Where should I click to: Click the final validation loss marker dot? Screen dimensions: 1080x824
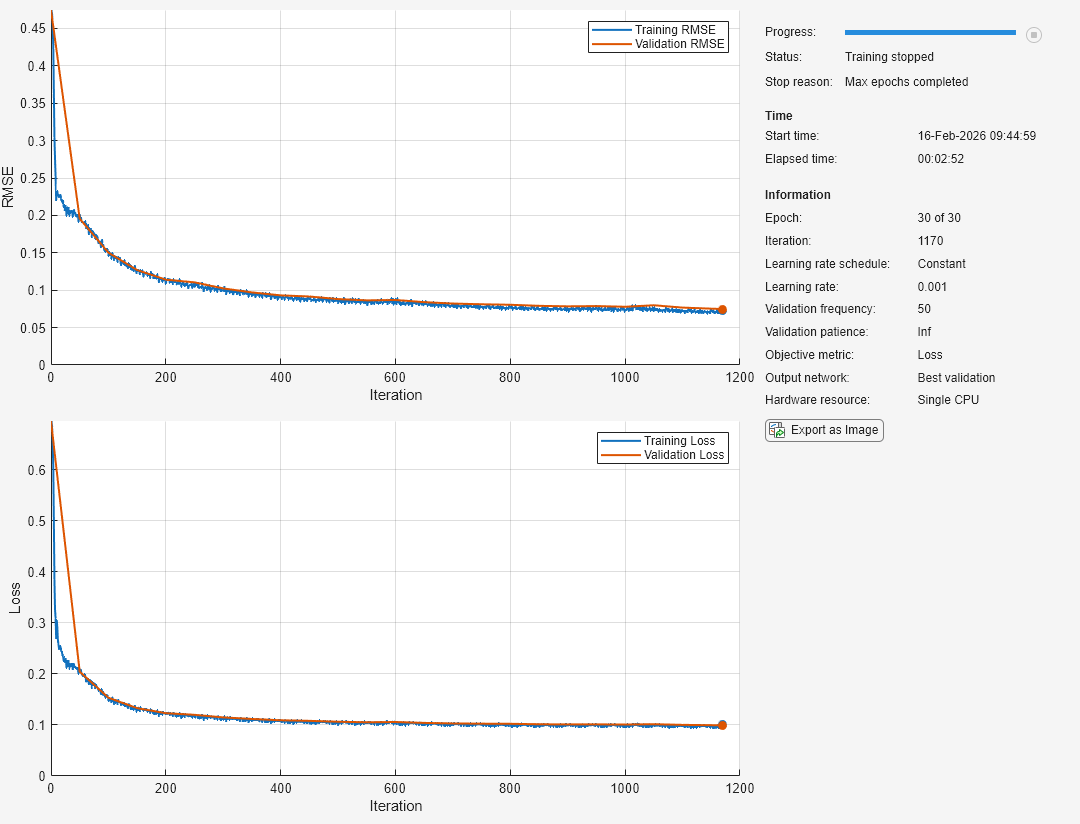(x=722, y=725)
